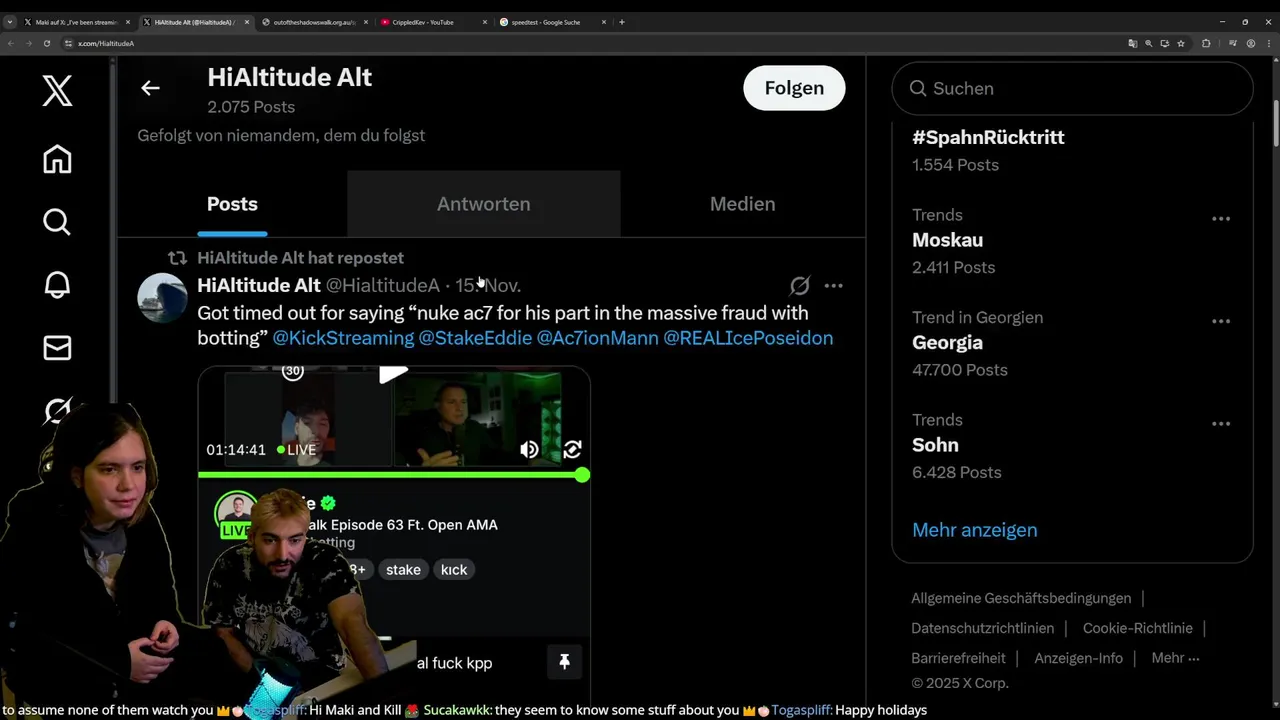Open the Chrome three-dot menu
1280x720 pixels.
click(1268, 43)
